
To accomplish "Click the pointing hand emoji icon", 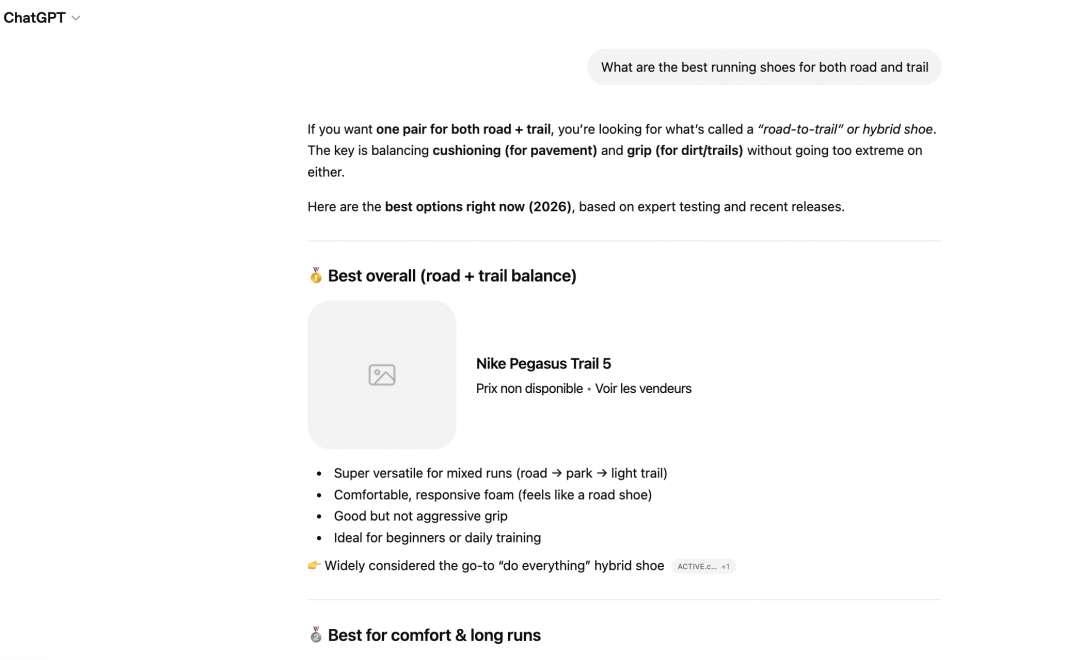I will (x=314, y=566).
